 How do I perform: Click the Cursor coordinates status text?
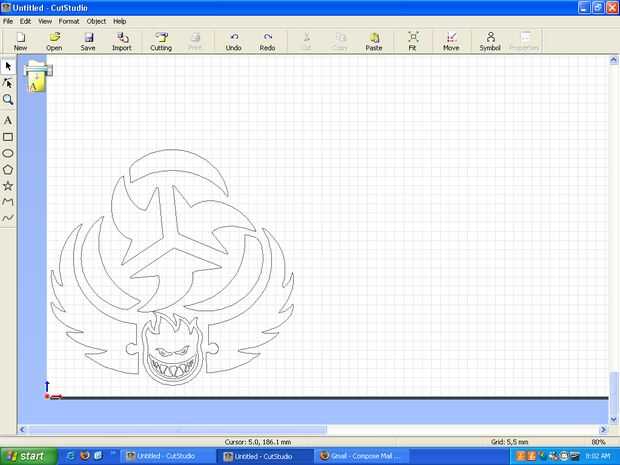coord(257,442)
